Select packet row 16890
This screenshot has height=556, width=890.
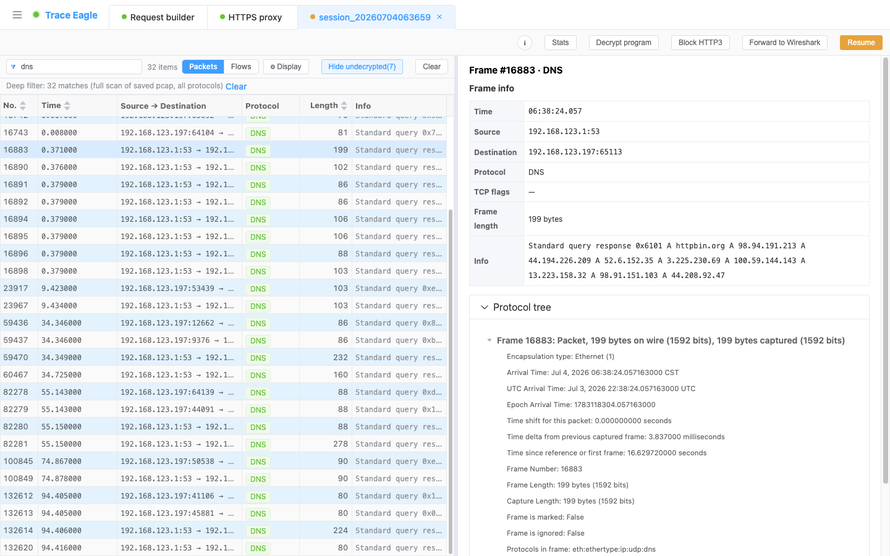(x=223, y=167)
